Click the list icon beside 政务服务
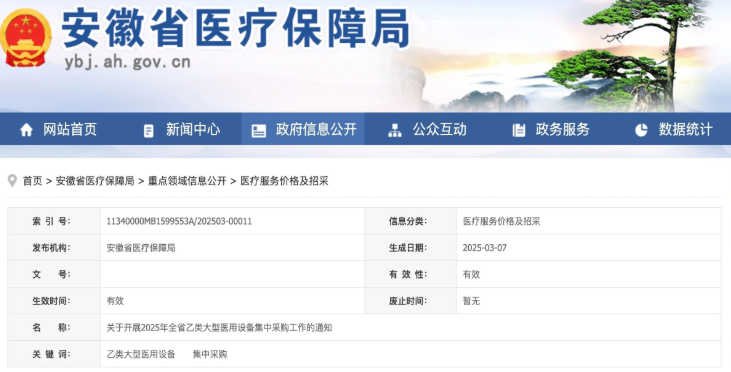The height and width of the screenshot is (372, 731). (x=519, y=131)
